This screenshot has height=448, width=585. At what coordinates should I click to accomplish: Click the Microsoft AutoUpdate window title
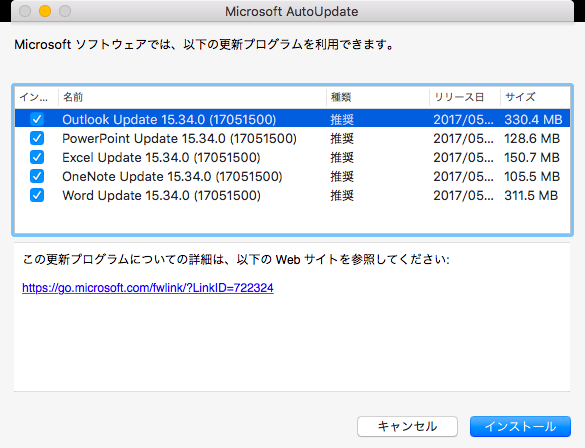[292, 12]
